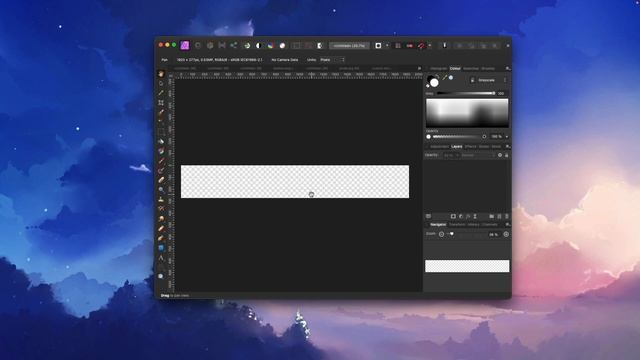Switch to the Brushes panel tab
This screenshot has width=640, height=360.
pyautogui.click(x=488, y=69)
